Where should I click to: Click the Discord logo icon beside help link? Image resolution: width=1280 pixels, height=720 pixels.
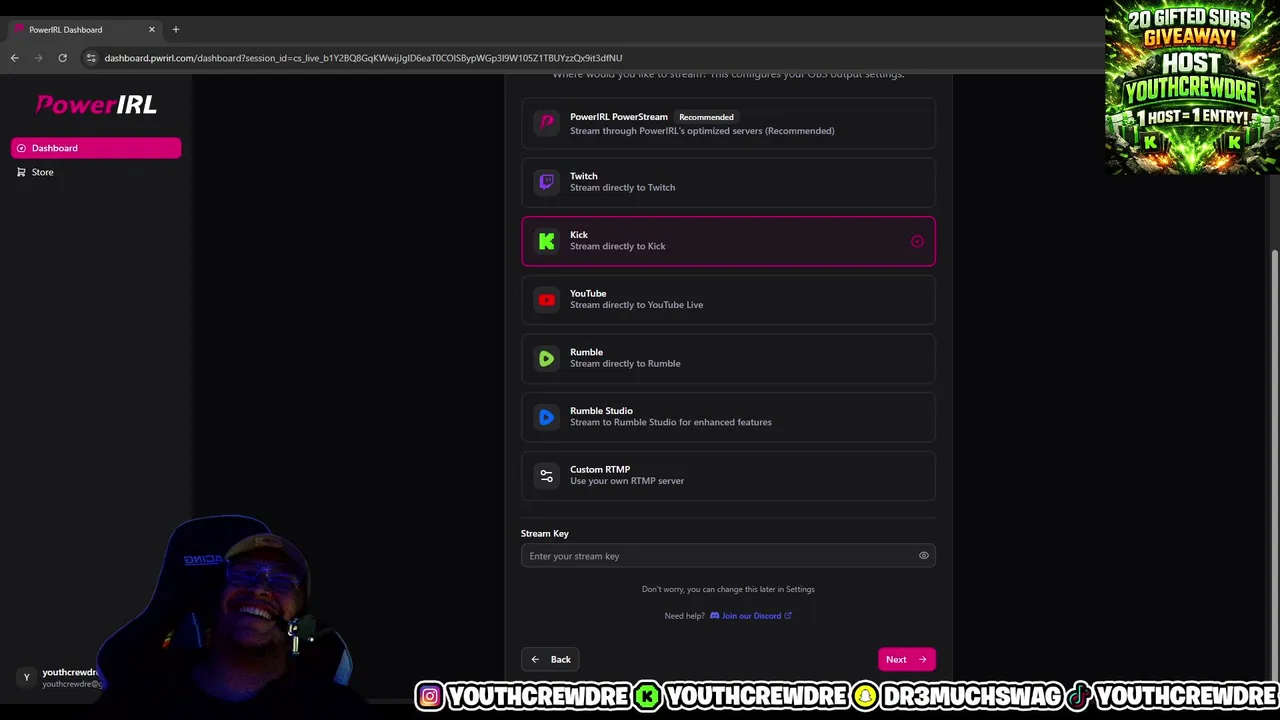[714, 616]
